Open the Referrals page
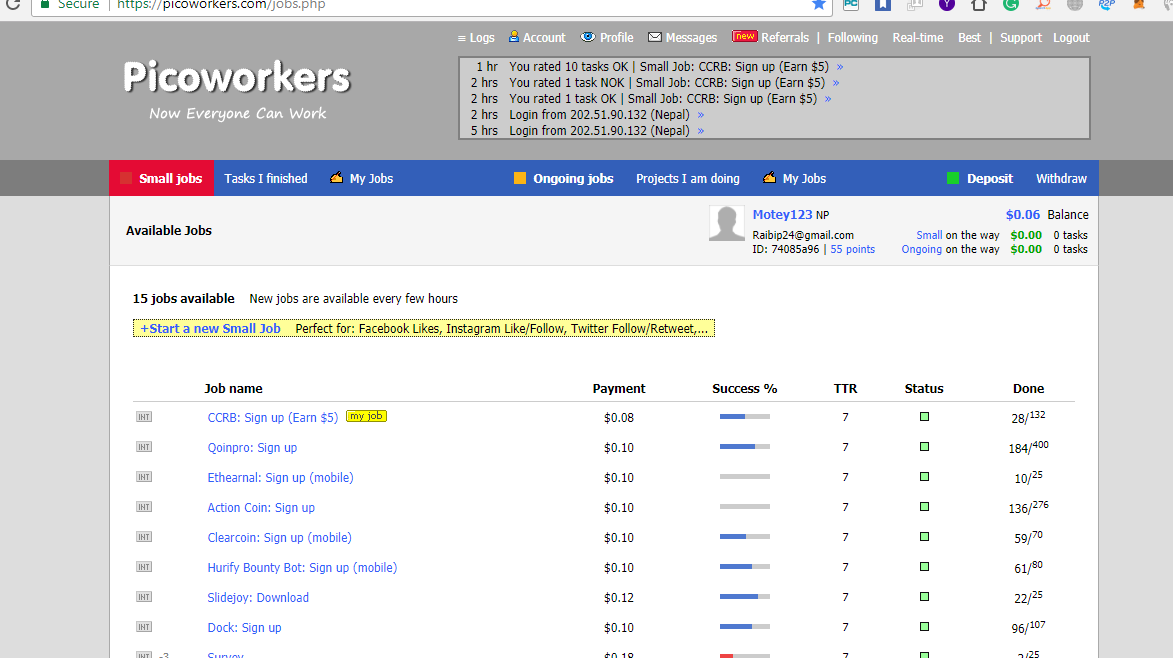Screen dimensions: 1173x658 (785, 37)
